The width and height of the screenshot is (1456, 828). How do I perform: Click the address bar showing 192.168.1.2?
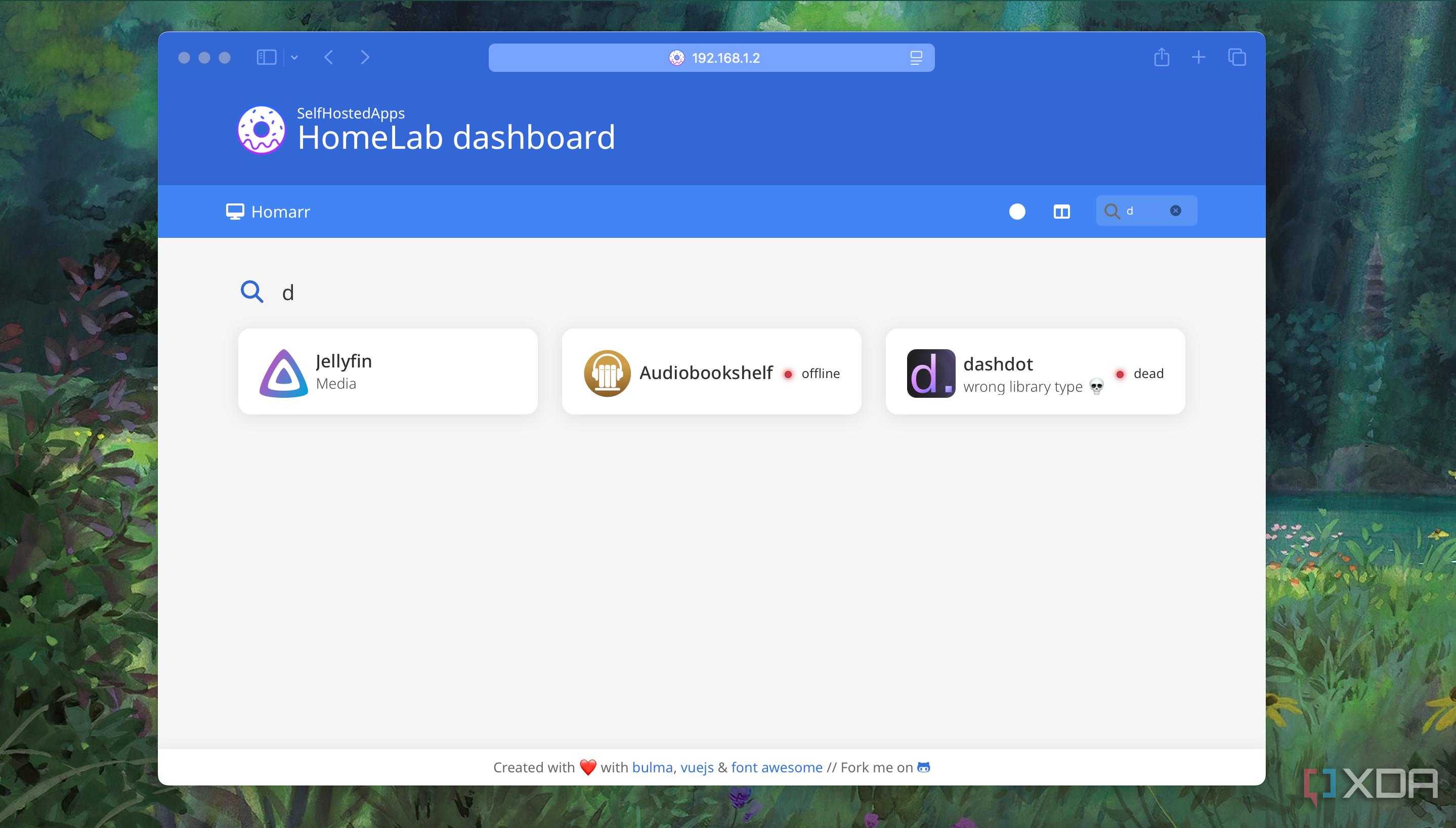coord(711,57)
